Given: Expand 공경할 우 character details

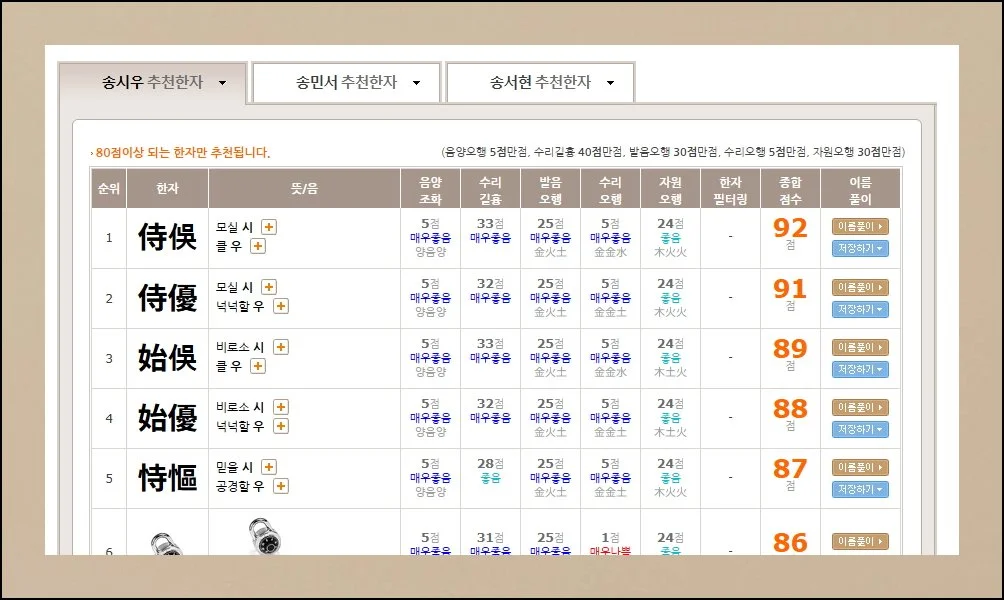Looking at the screenshot, I should (x=281, y=486).
